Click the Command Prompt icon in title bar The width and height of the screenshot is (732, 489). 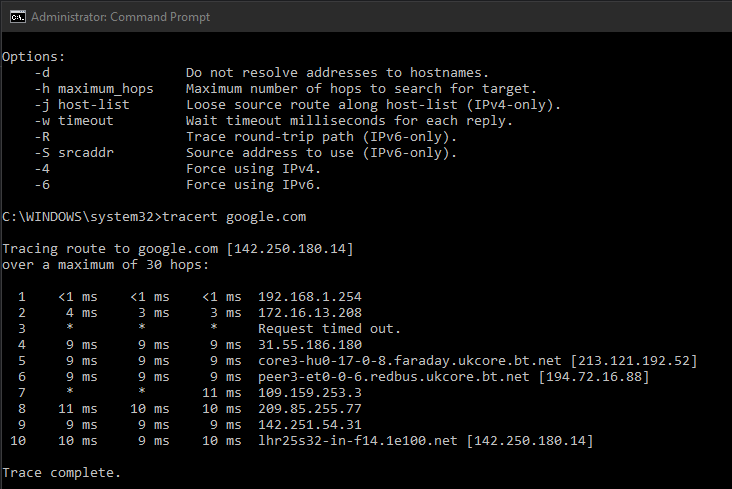(x=14, y=17)
